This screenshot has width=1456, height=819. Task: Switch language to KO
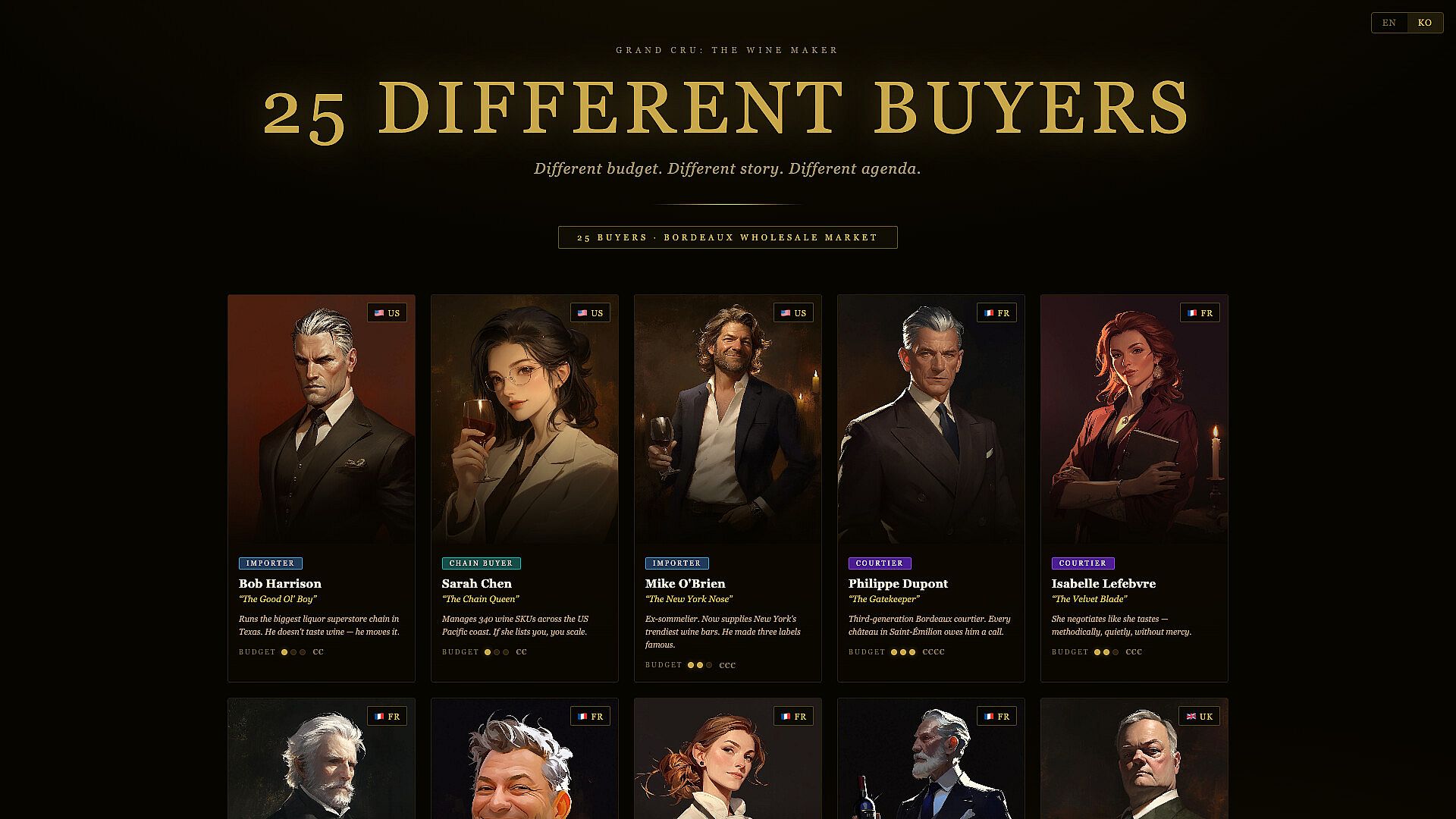pos(1425,23)
